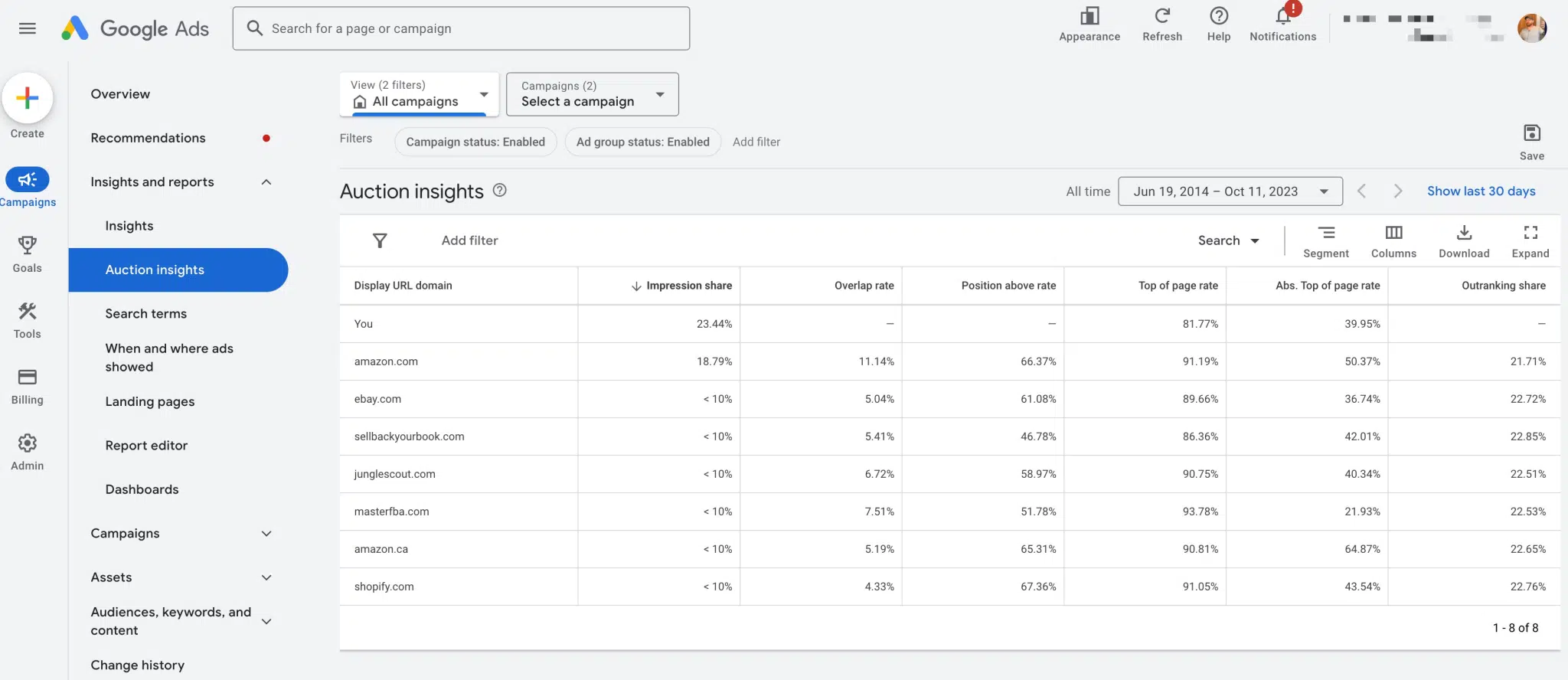Image resolution: width=1568 pixels, height=680 pixels.
Task: Click the Create plus button
Action: point(28,98)
